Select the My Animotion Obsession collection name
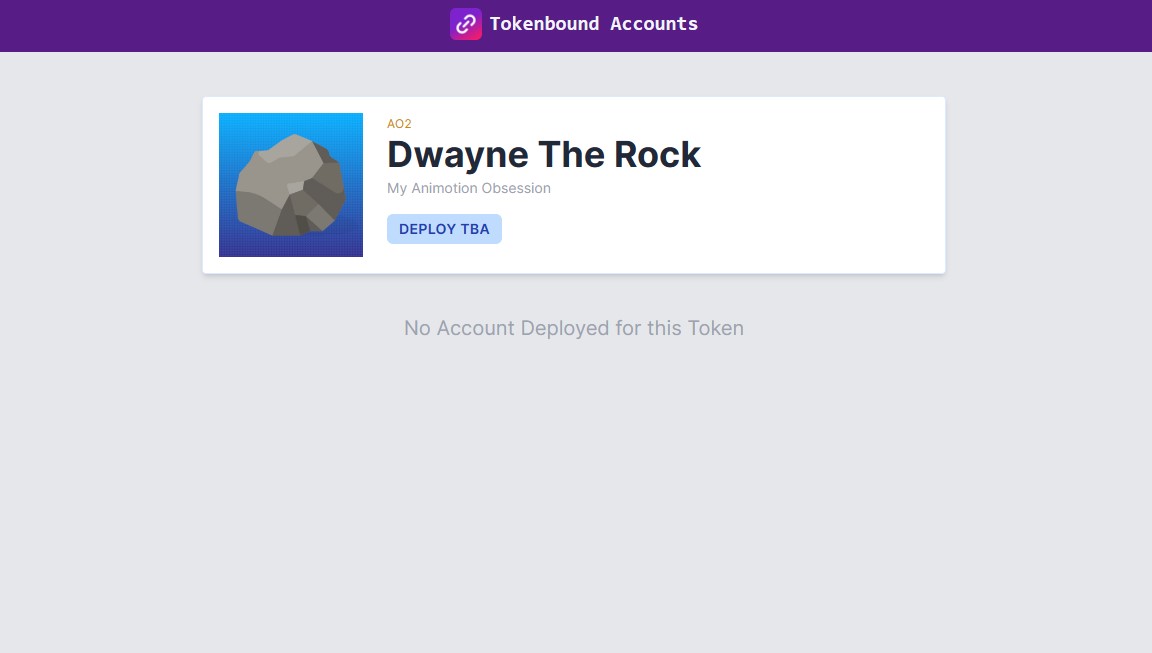Viewport: 1152px width, 653px height. point(469,188)
